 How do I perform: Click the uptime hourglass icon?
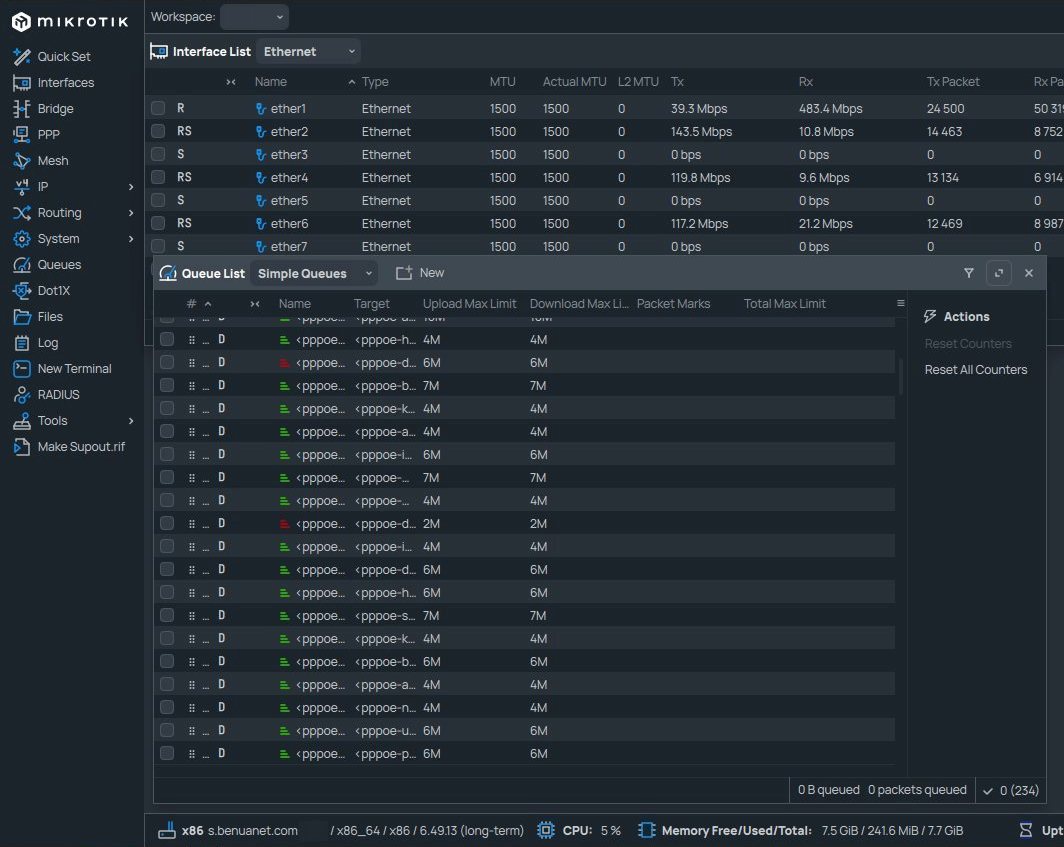click(1026, 831)
